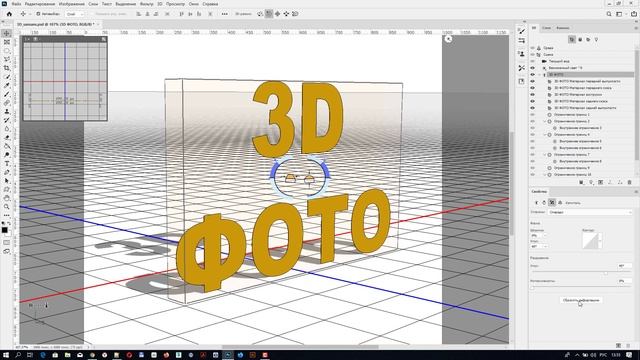Open the Coordinates icon in the Properties panel
This screenshot has height=360, width=640.
point(560,202)
